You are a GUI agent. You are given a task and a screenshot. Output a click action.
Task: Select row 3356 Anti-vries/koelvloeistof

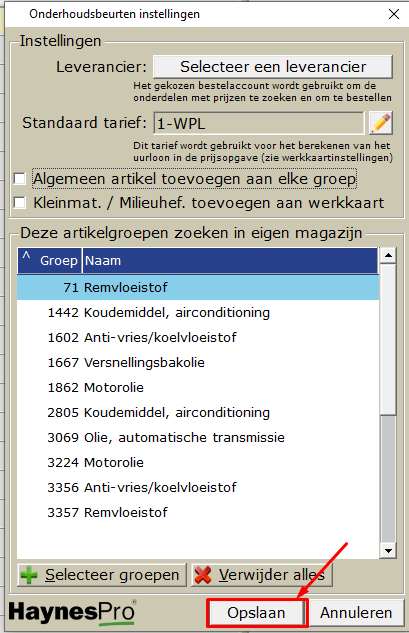click(x=198, y=488)
